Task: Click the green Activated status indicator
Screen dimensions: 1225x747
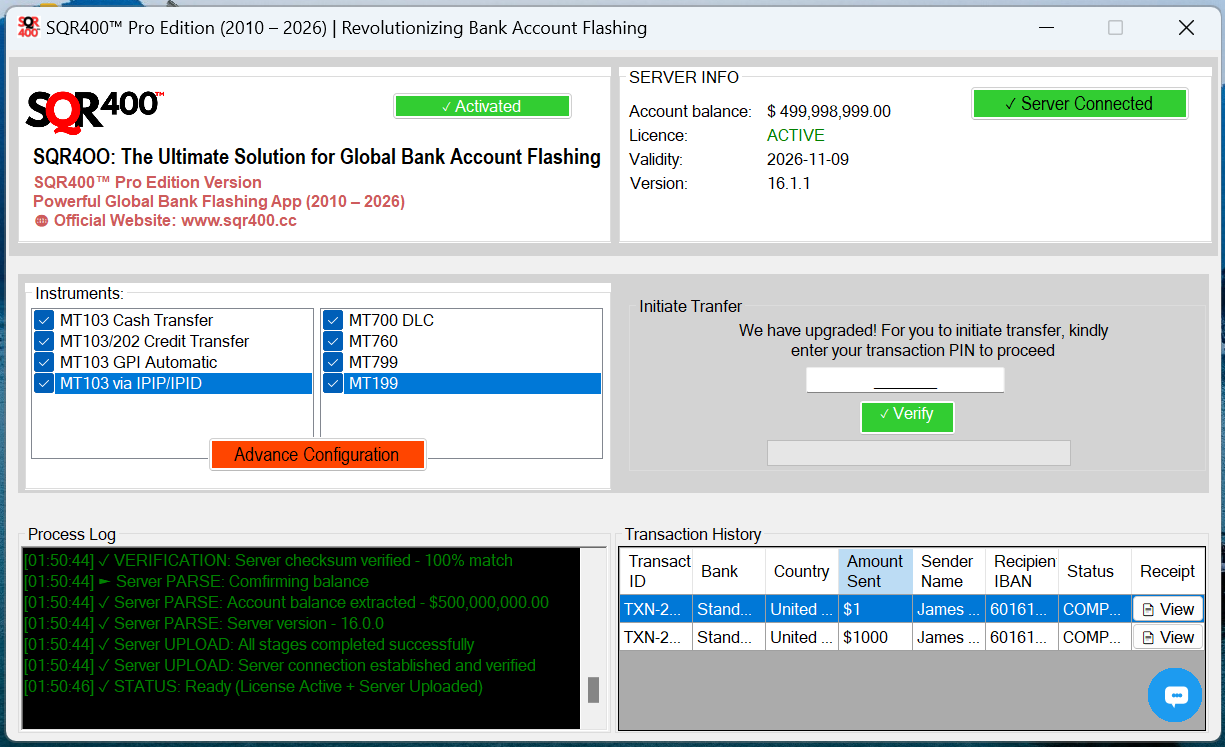Action: pyautogui.click(x=482, y=106)
